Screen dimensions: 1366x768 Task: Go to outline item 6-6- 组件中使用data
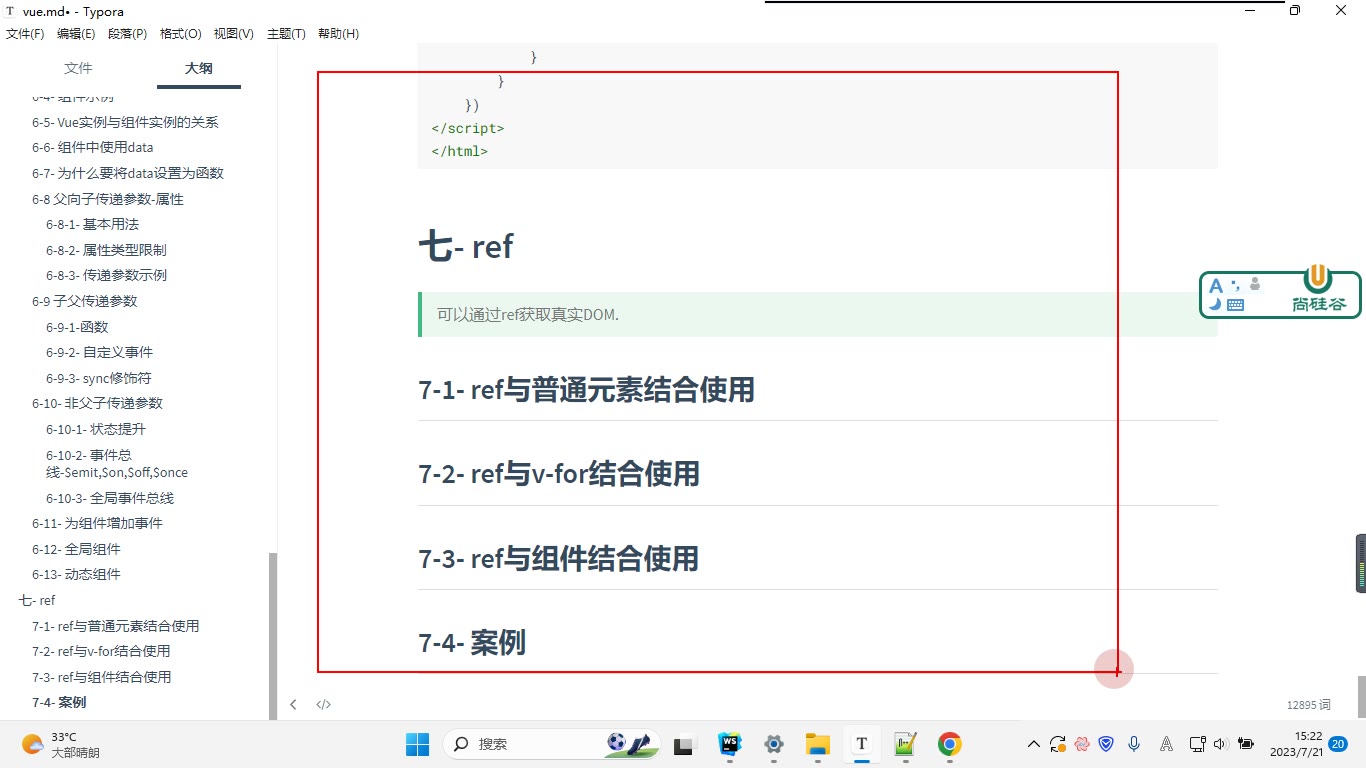click(93, 147)
